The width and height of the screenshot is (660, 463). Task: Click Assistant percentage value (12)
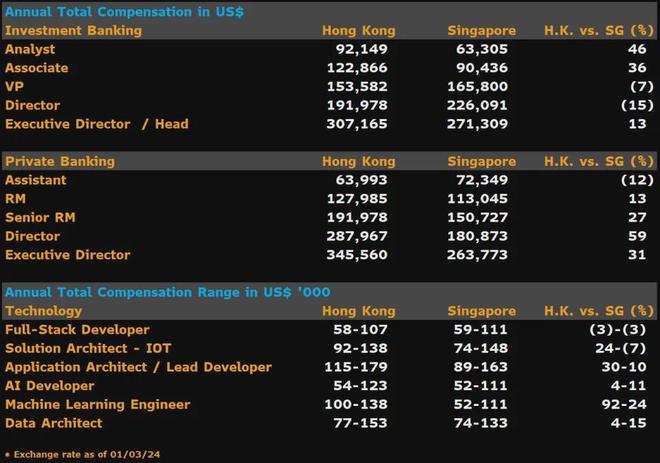point(637,180)
